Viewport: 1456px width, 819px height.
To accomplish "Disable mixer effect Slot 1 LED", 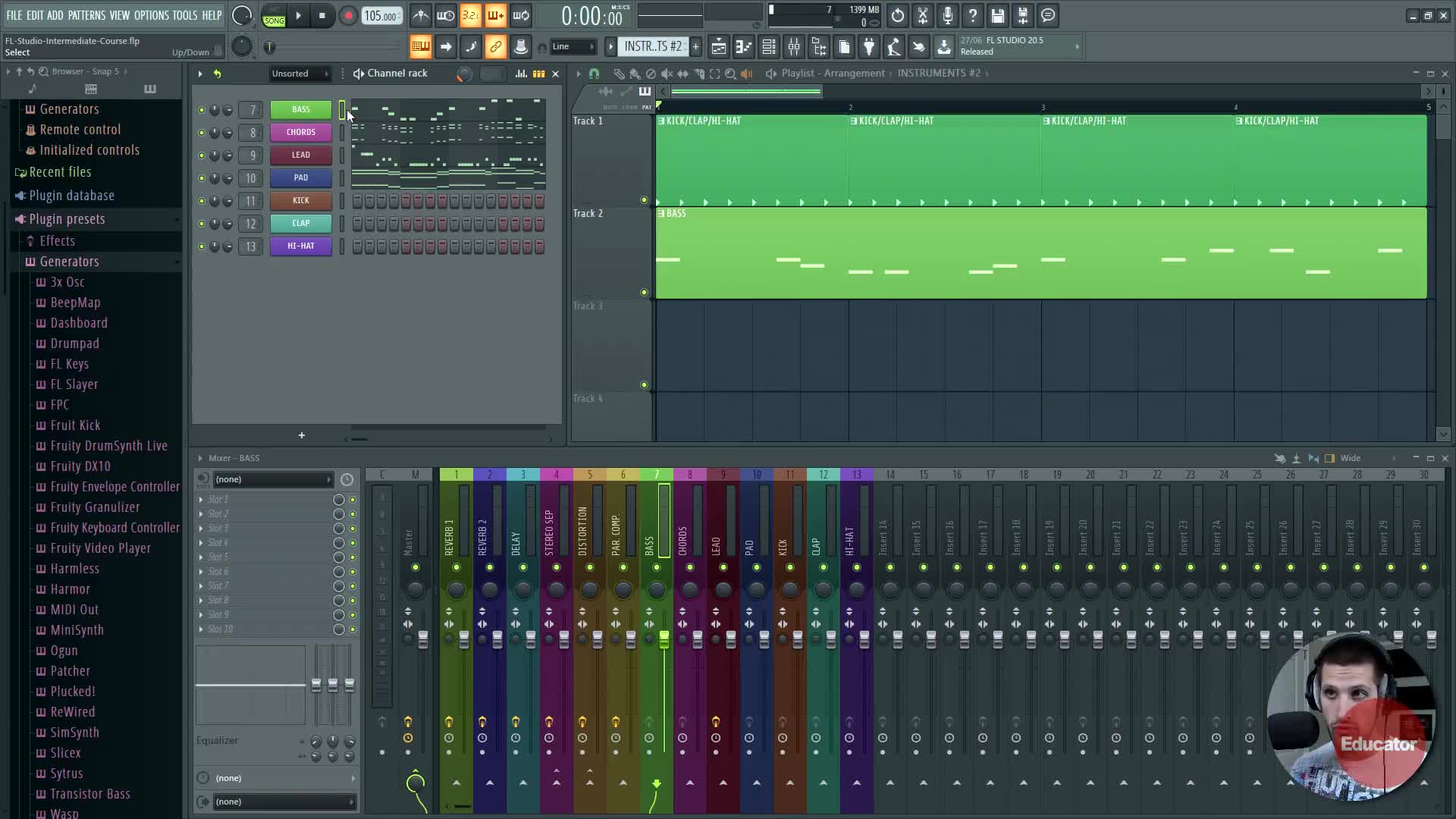I will click(352, 500).
